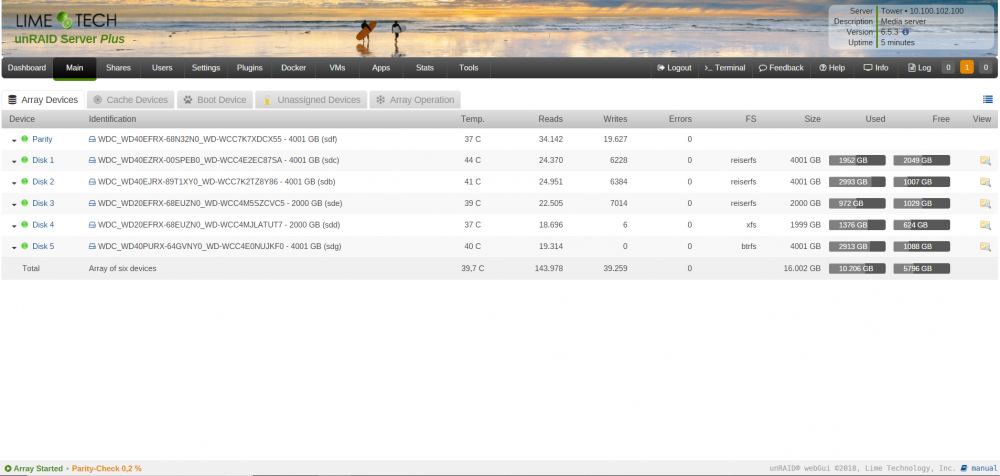Open the Terminal
This screenshot has height=476, width=1000.
724,68
